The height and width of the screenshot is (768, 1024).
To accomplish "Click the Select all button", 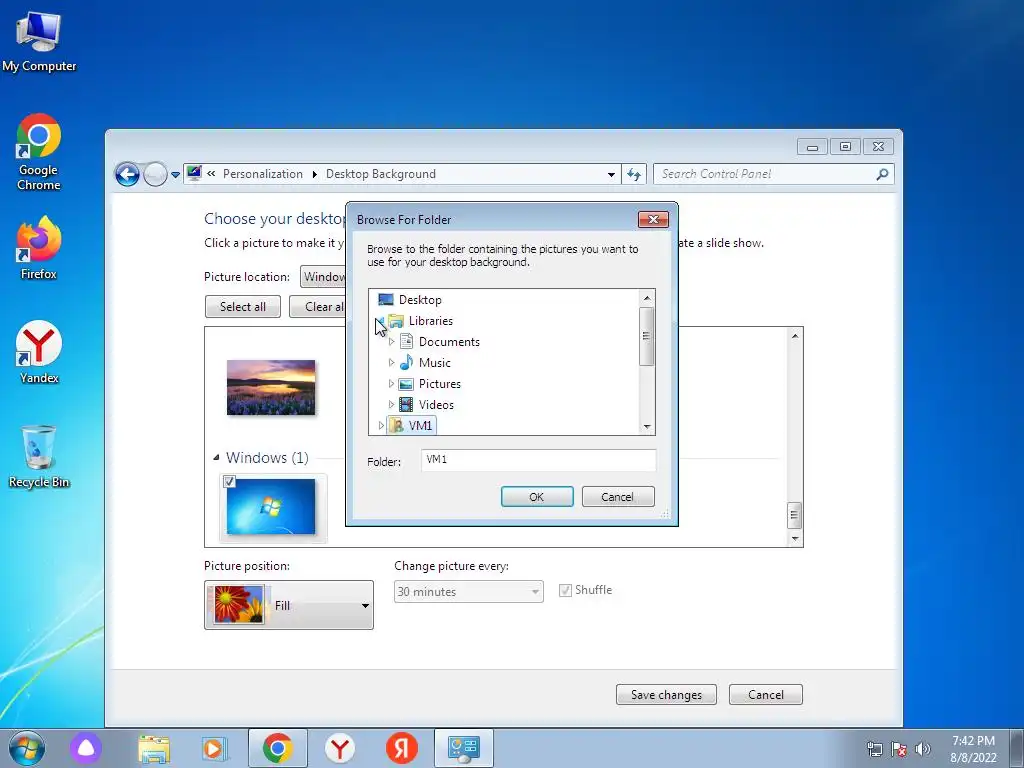I will pyautogui.click(x=242, y=307).
